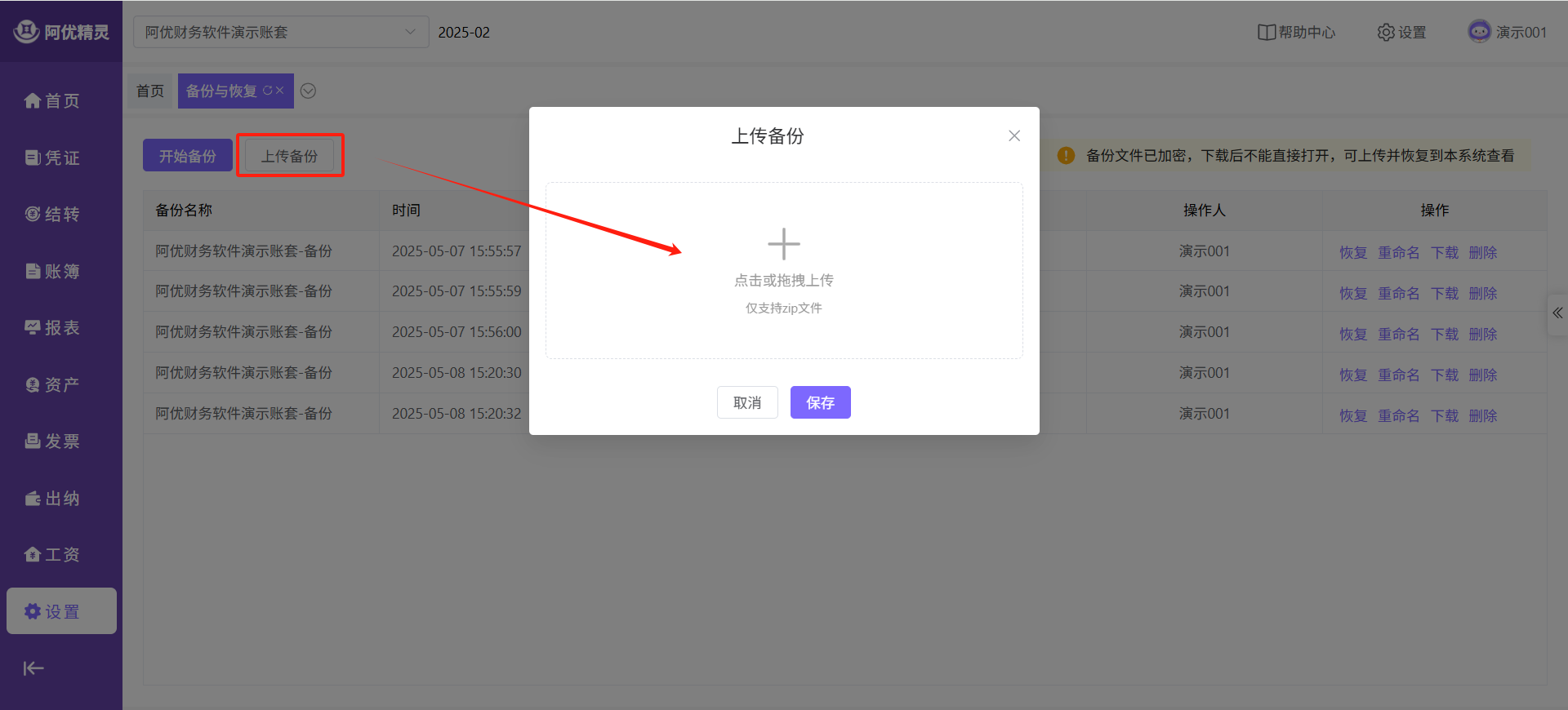Select the 备份与恢复 tab
The image size is (1568, 710).
pyautogui.click(x=221, y=91)
